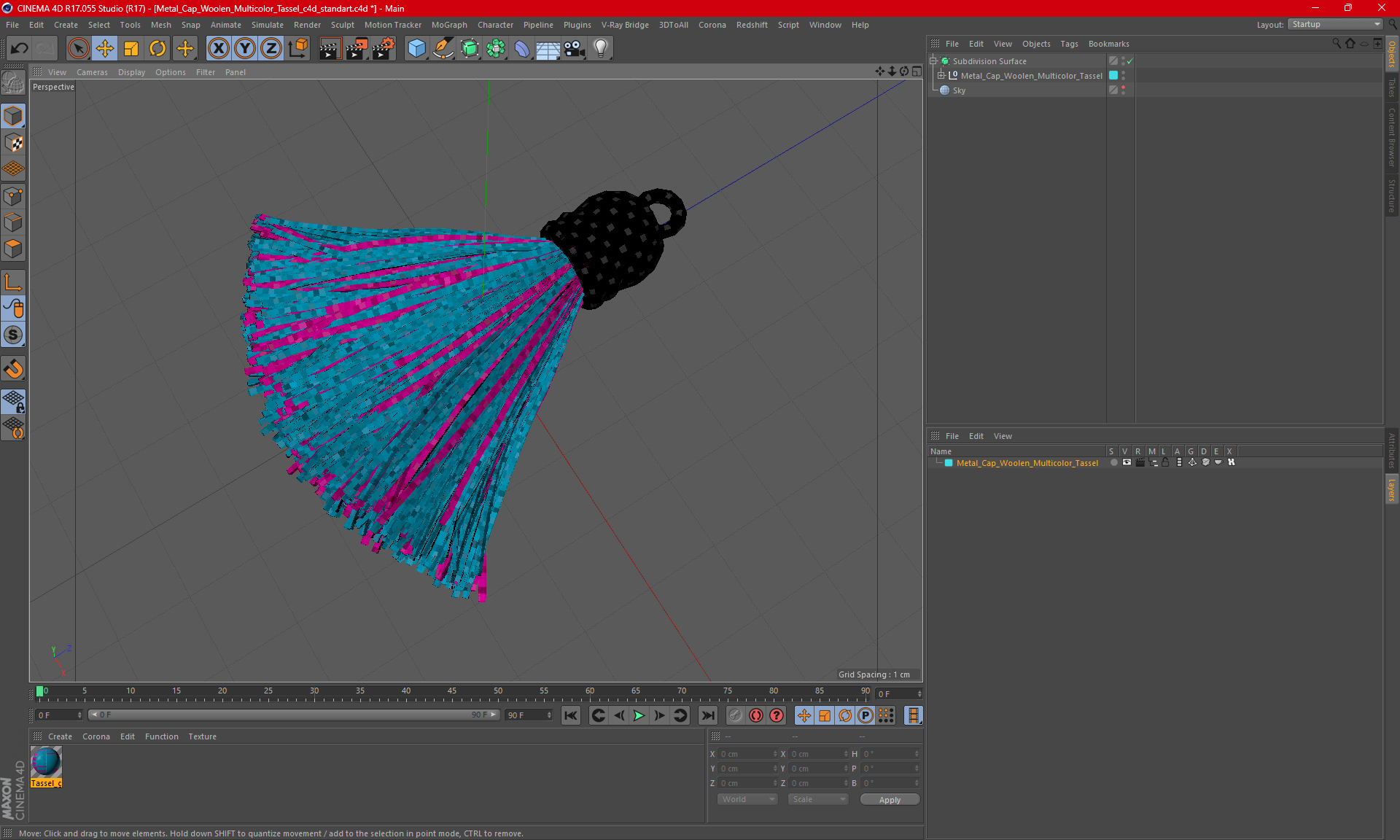This screenshot has width=1400, height=840.
Task: Open the MoGraph menu
Action: pos(449,25)
